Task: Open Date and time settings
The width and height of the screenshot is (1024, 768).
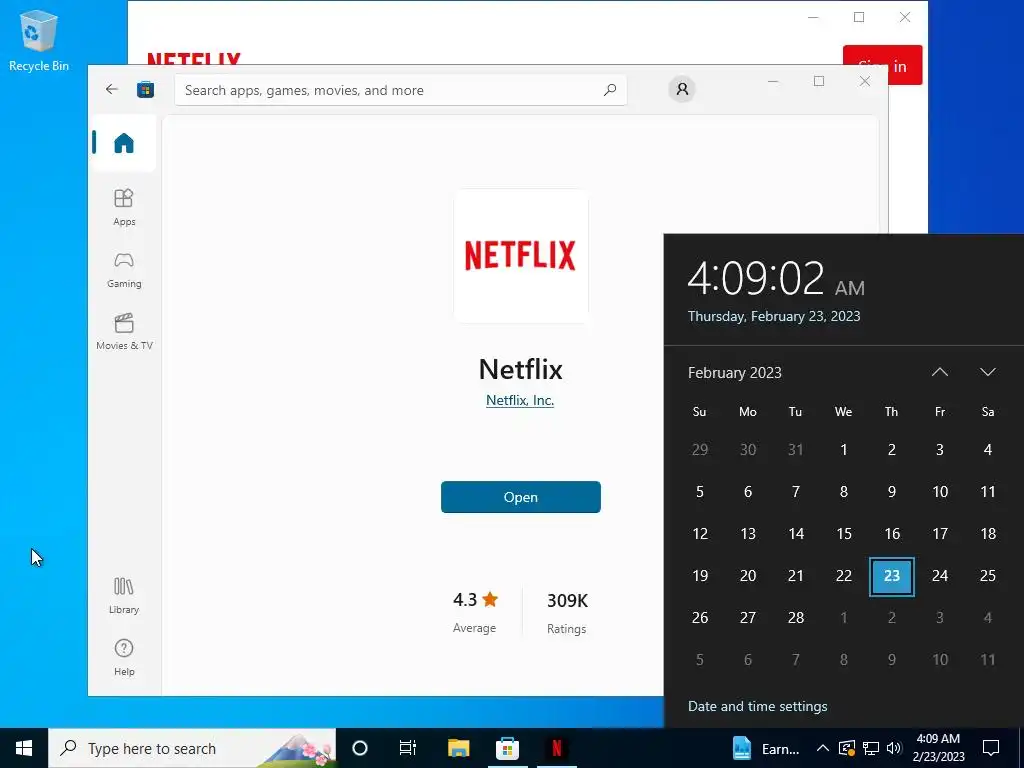Action: point(758,706)
